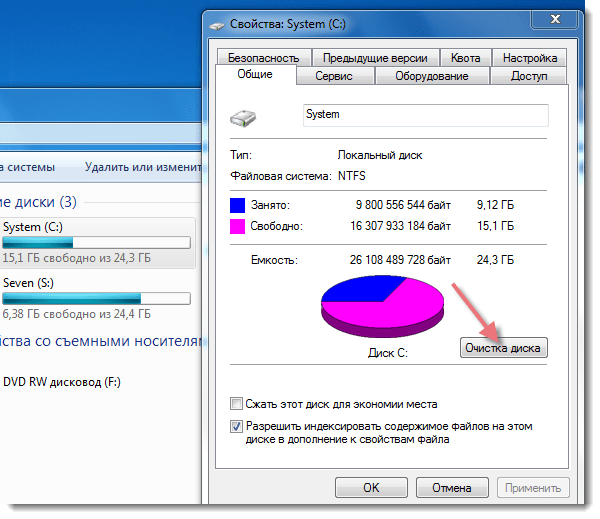600x519 pixels.
Task: Open the Оборудование tab
Action: pyautogui.click(x=432, y=76)
